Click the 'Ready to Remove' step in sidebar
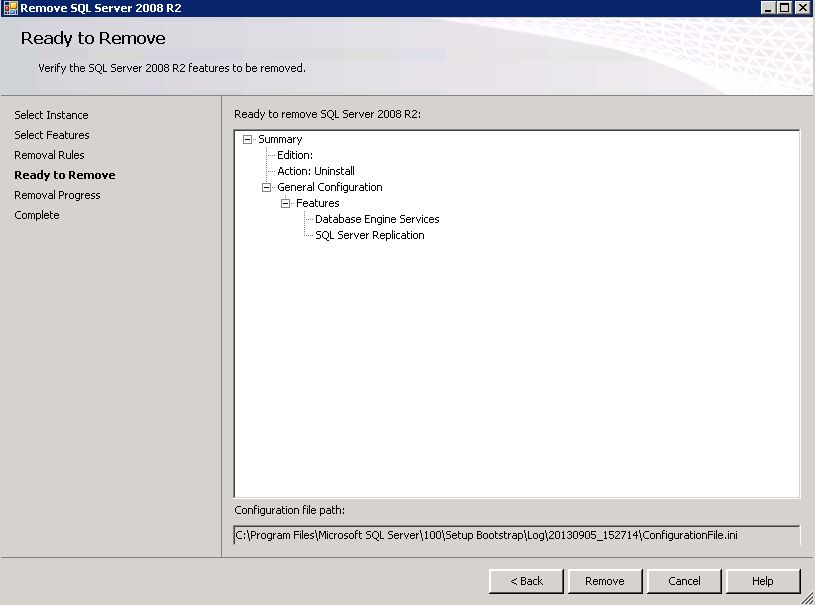Image resolution: width=815 pixels, height=605 pixels. [65, 175]
